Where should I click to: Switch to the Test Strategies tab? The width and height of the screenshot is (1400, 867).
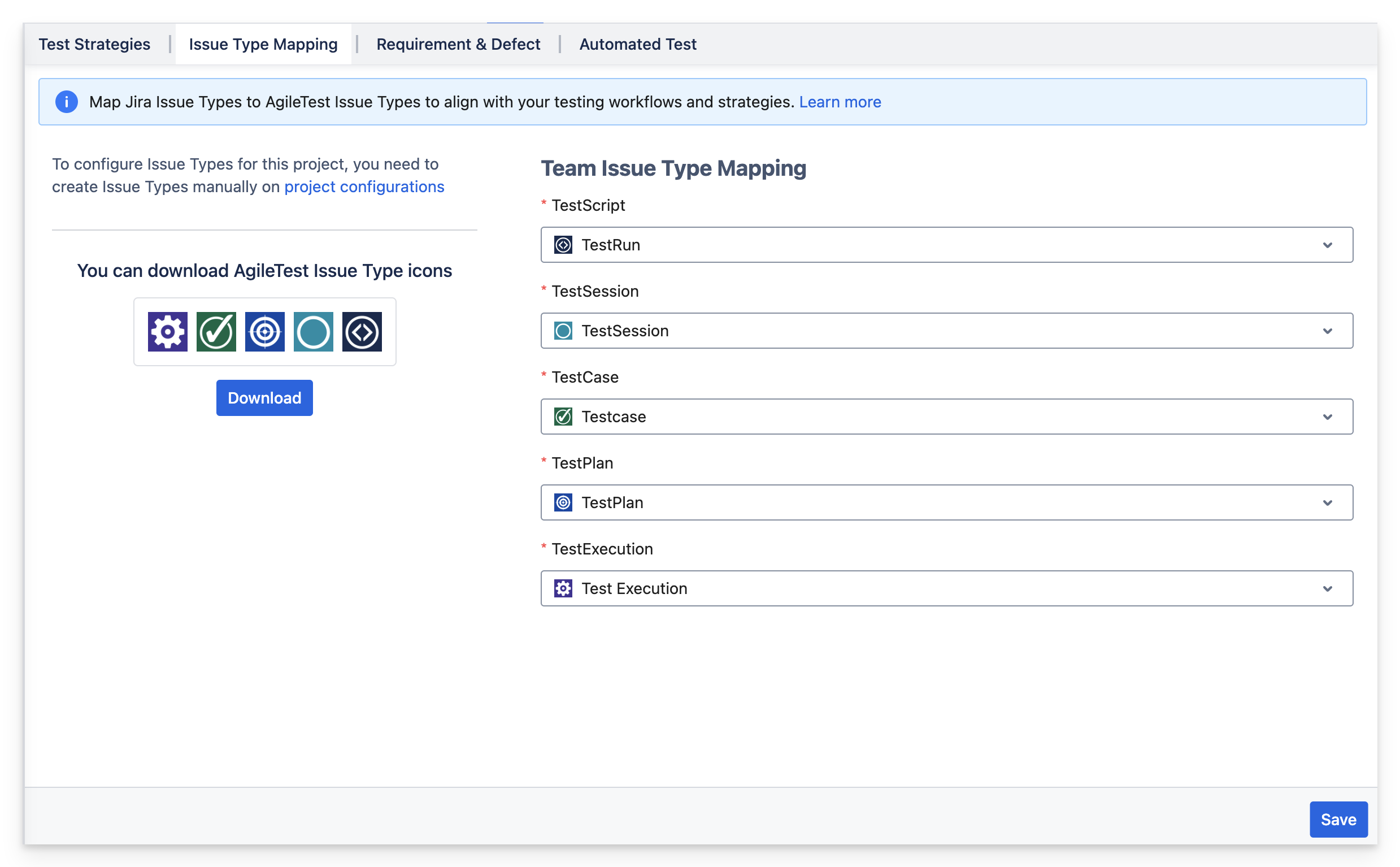pyautogui.click(x=94, y=44)
